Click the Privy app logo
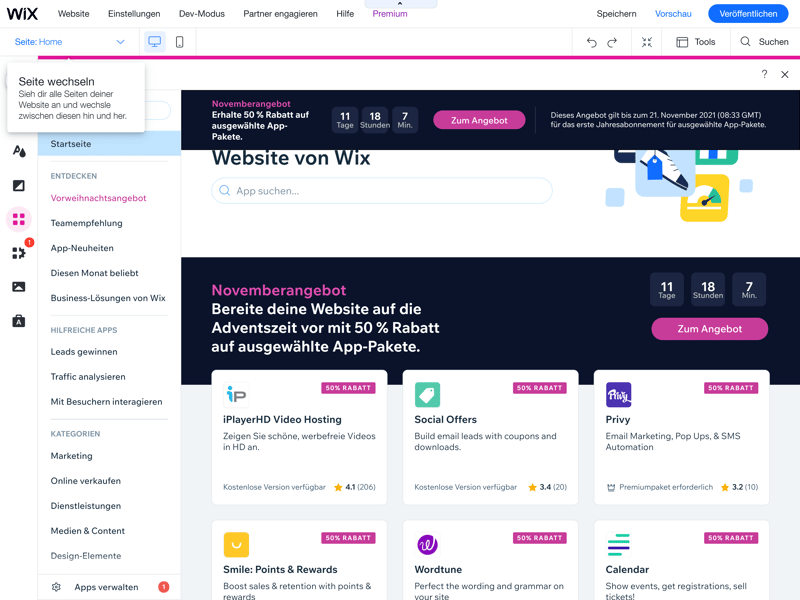Viewport: 800px width, 600px height. pyautogui.click(x=618, y=395)
